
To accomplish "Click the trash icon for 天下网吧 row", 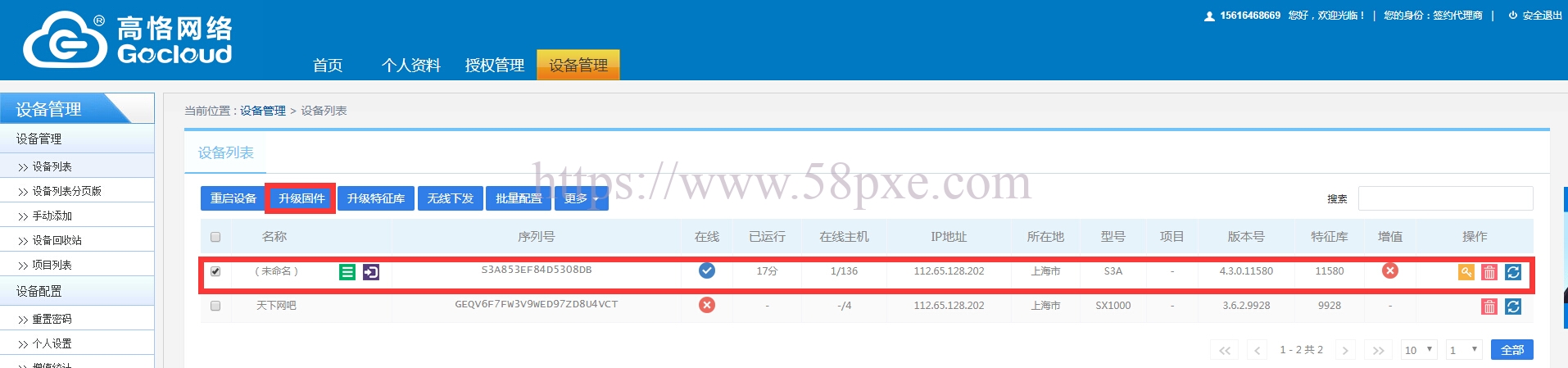I will click(x=1489, y=307).
